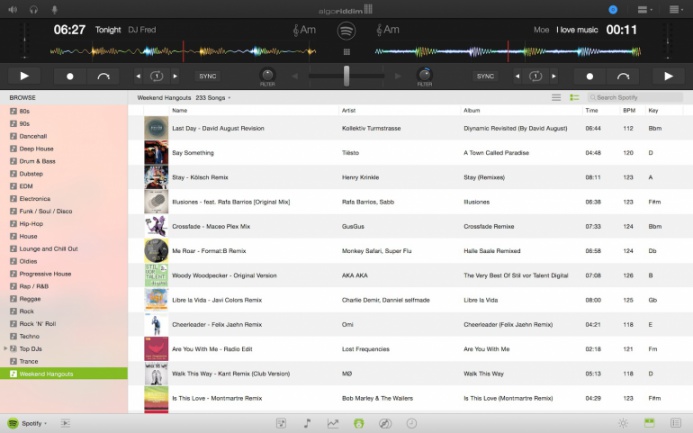Click the left deck waveform
This screenshot has width=693, height=433.
183,52
